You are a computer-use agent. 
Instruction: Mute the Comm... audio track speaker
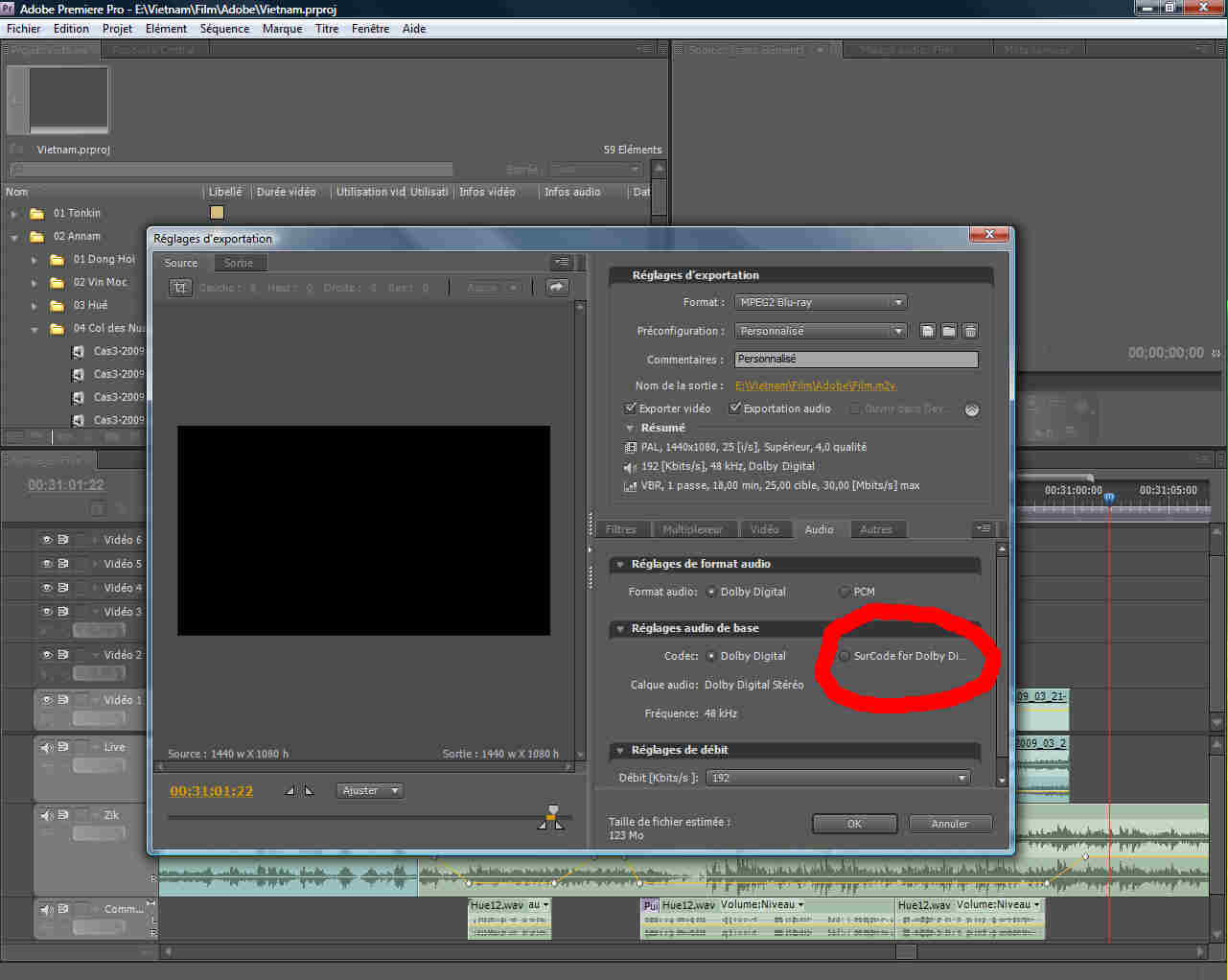point(47,909)
